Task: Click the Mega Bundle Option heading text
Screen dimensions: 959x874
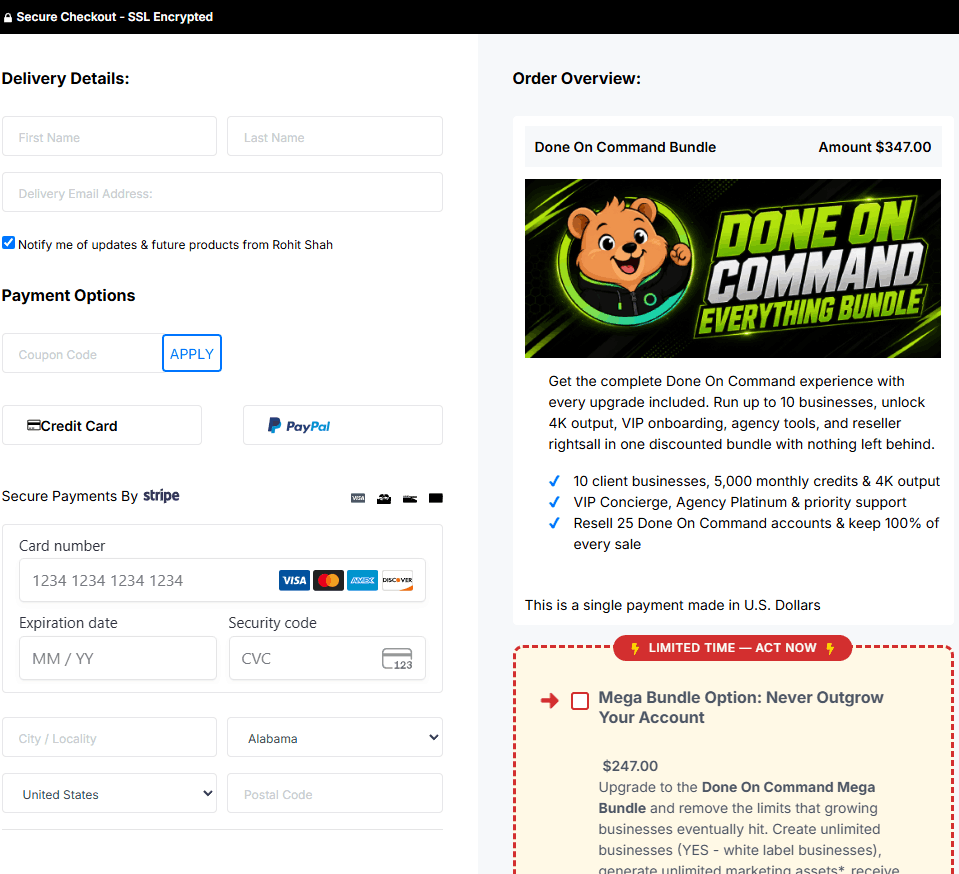Action: point(741,707)
